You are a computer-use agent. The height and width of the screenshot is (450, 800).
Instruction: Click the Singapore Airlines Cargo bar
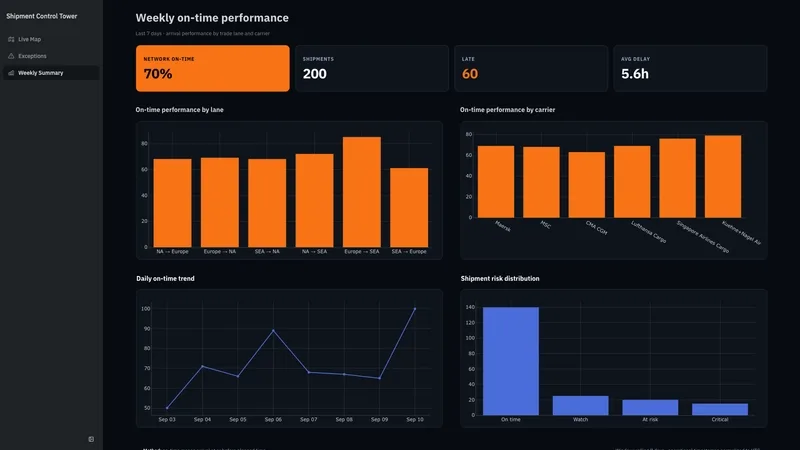678,178
